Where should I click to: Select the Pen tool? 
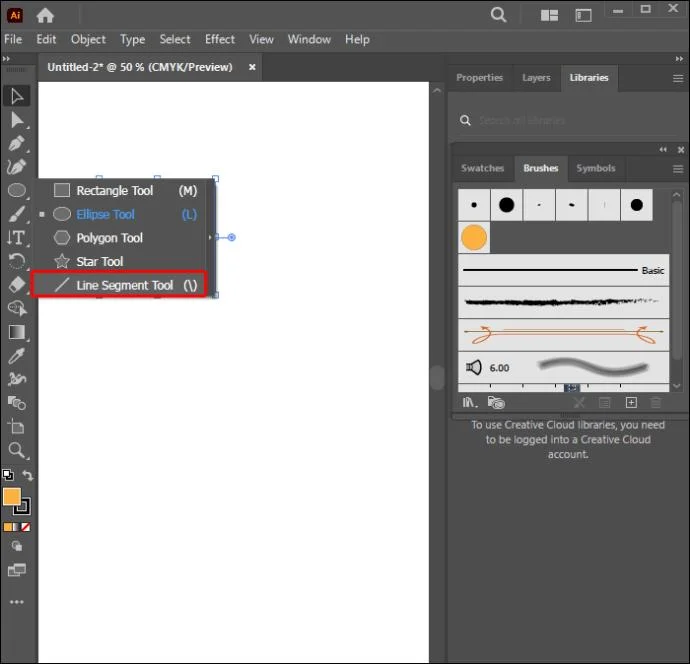pos(17,143)
